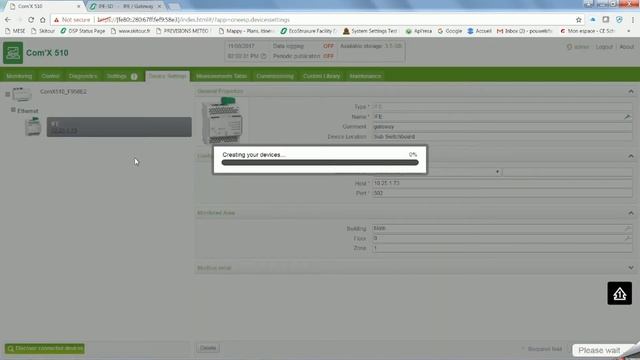The height and width of the screenshot is (360, 640).
Task: Collapse the communication section chevron behind the dialog
Action: point(631,156)
